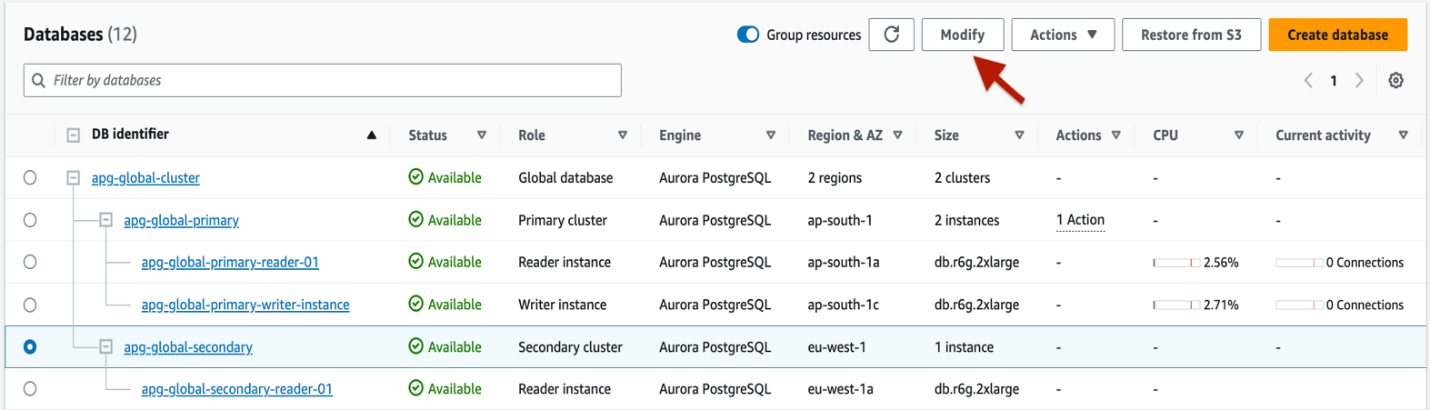
Task: Click the Engine column sort triangle
Action: (x=770, y=135)
